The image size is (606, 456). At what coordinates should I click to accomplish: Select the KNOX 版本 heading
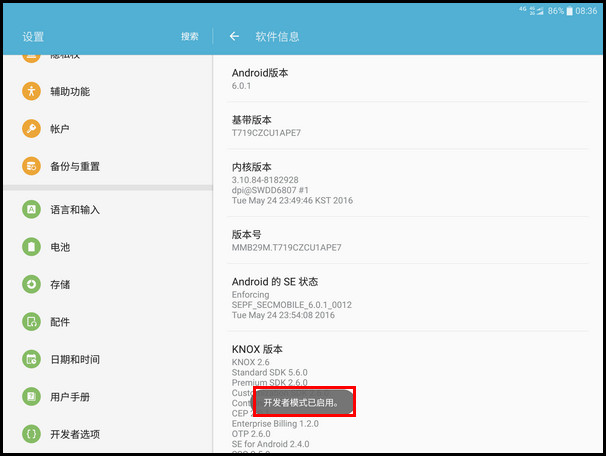click(x=257, y=349)
